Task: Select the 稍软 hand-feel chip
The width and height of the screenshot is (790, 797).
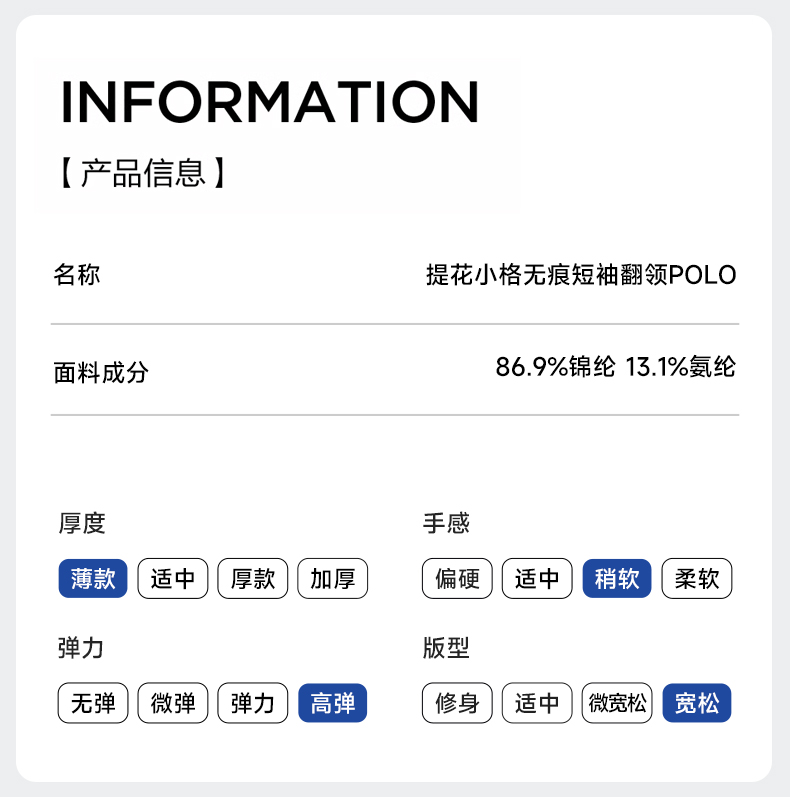Action: point(617,579)
